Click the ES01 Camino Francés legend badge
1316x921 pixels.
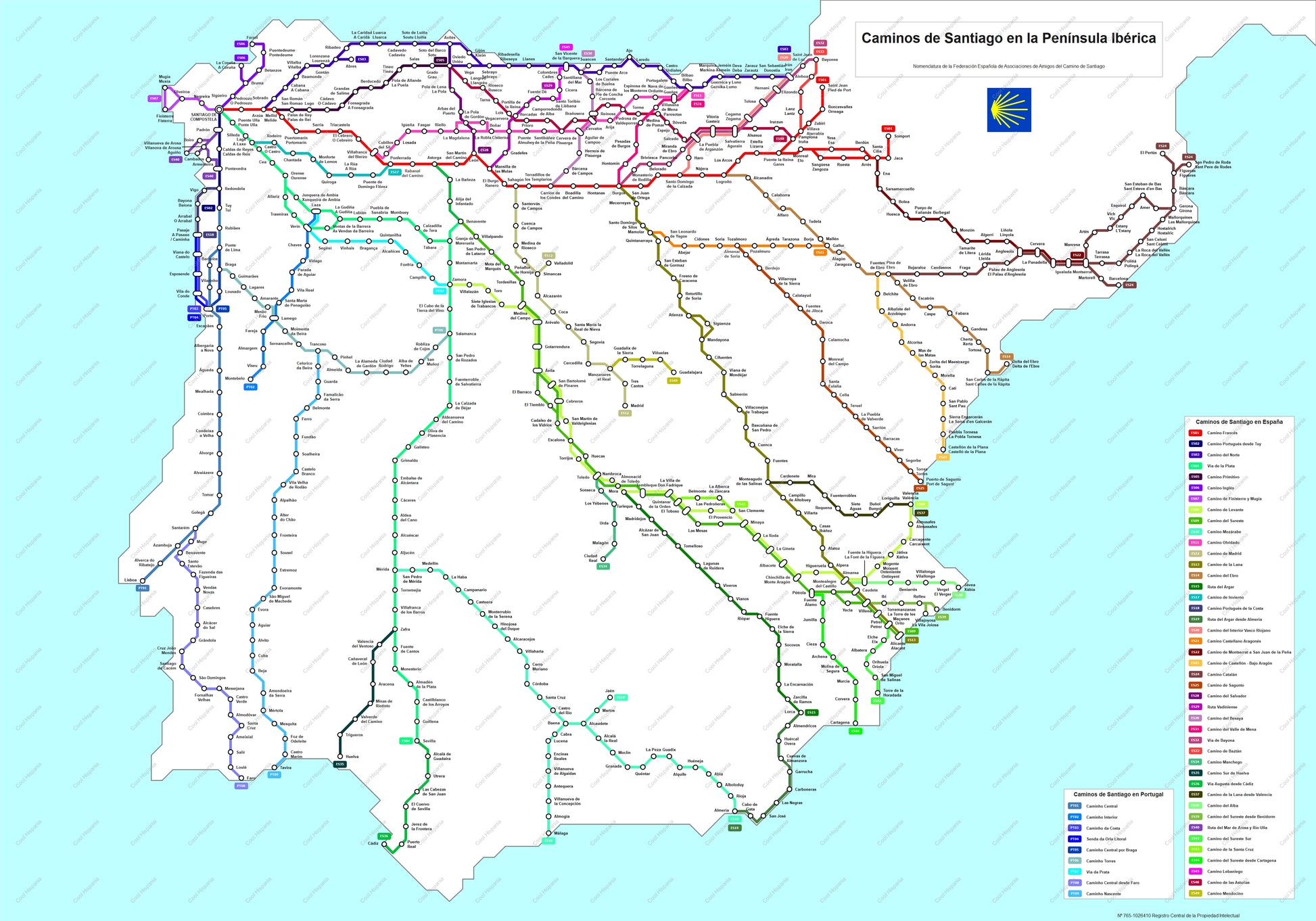[1196, 433]
